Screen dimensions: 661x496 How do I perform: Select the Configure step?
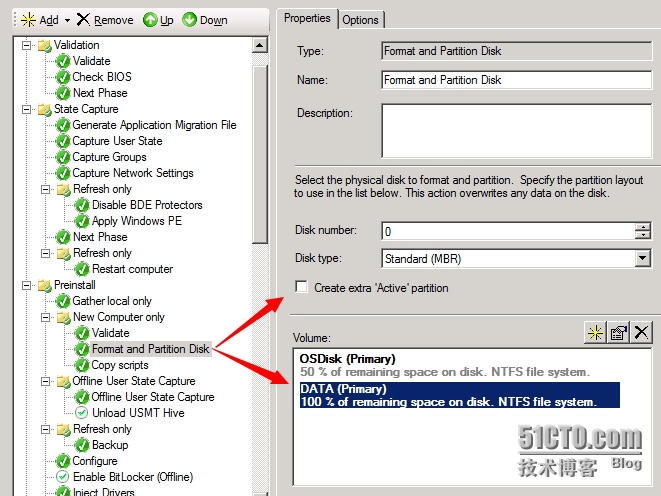(x=95, y=461)
